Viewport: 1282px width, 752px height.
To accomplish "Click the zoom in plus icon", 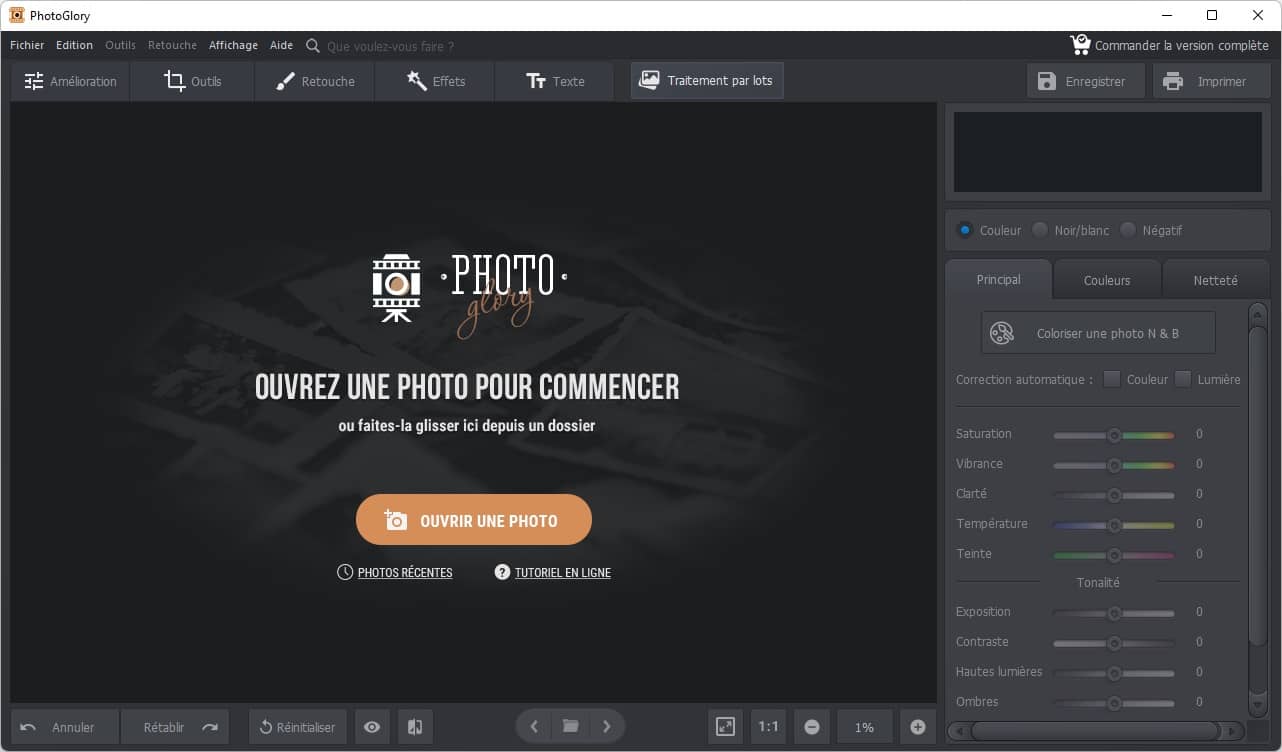I will (918, 727).
